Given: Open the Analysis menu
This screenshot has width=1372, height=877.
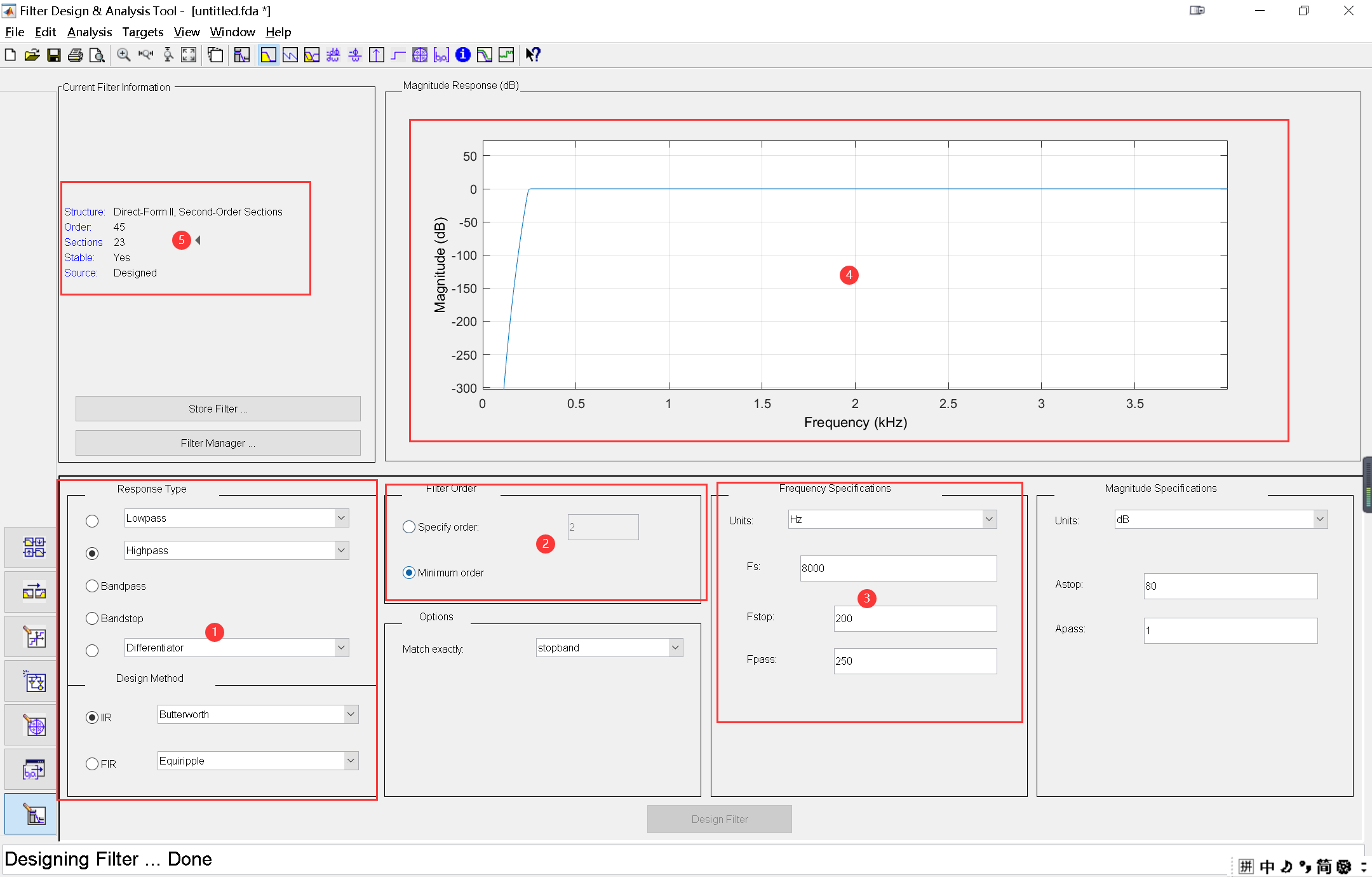Looking at the screenshot, I should [x=90, y=32].
